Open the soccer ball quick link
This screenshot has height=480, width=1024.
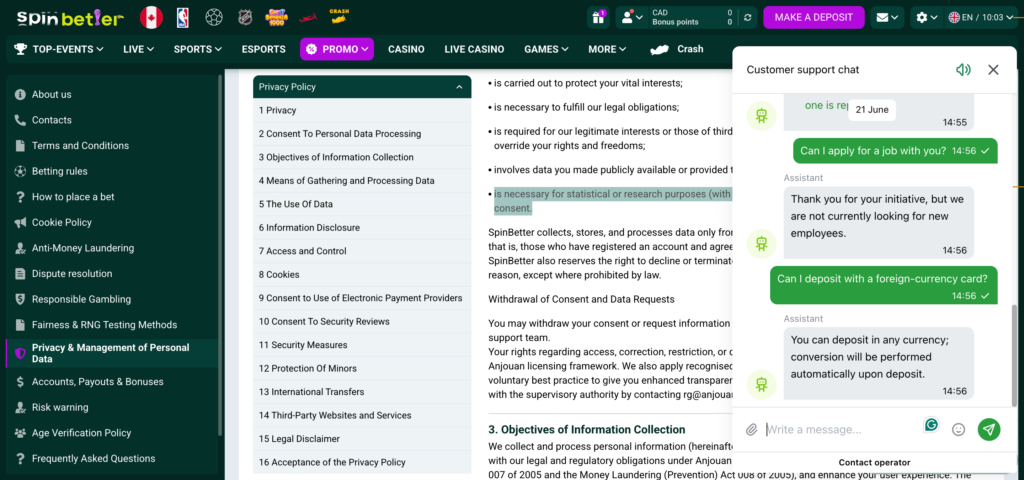pos(214,18)
